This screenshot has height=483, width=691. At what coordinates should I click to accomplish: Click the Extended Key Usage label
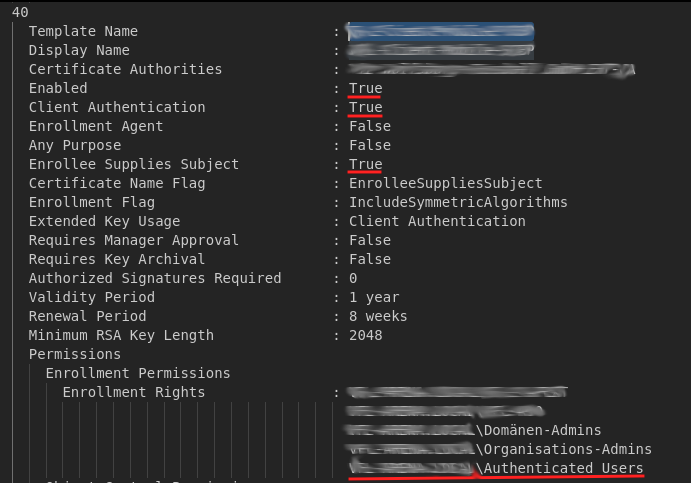click(104, 222)
